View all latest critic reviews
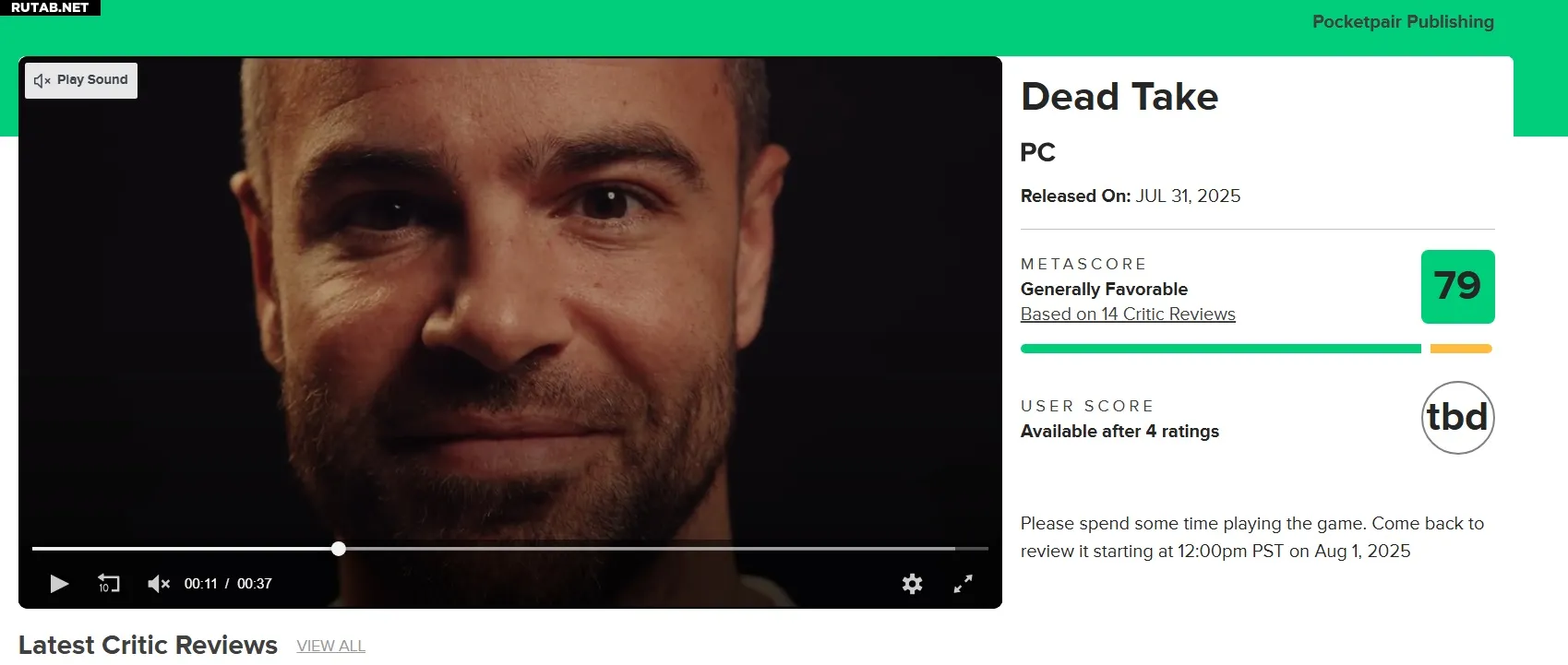This screenshot has height=665, width=1568. 331,646
